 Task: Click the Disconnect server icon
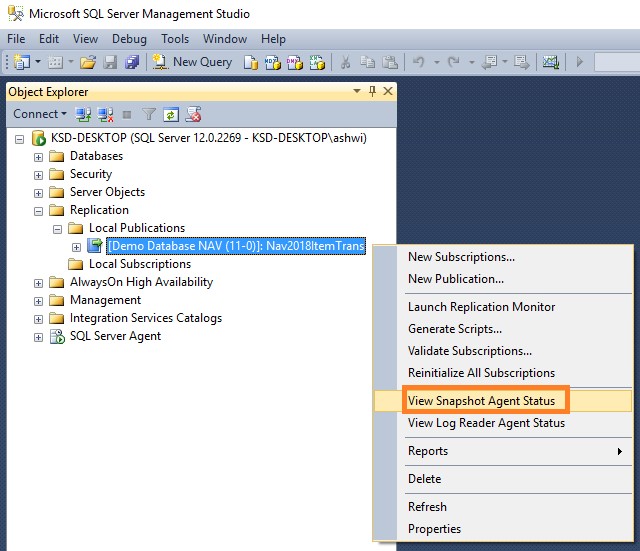pyautogui.click(x=105, y=114)
